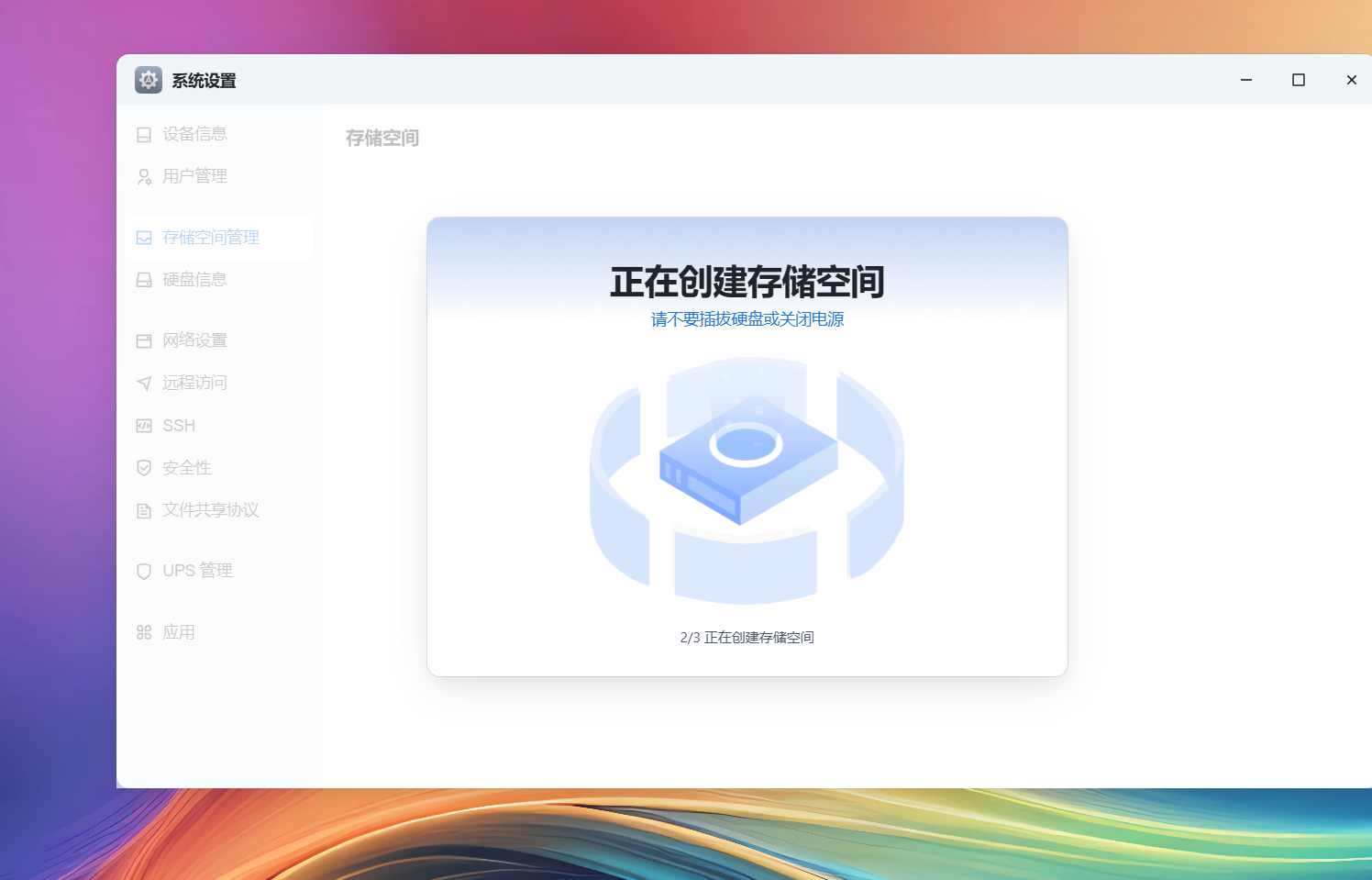Click the 硬盘信息 hard disk icon

click(144, 280)
